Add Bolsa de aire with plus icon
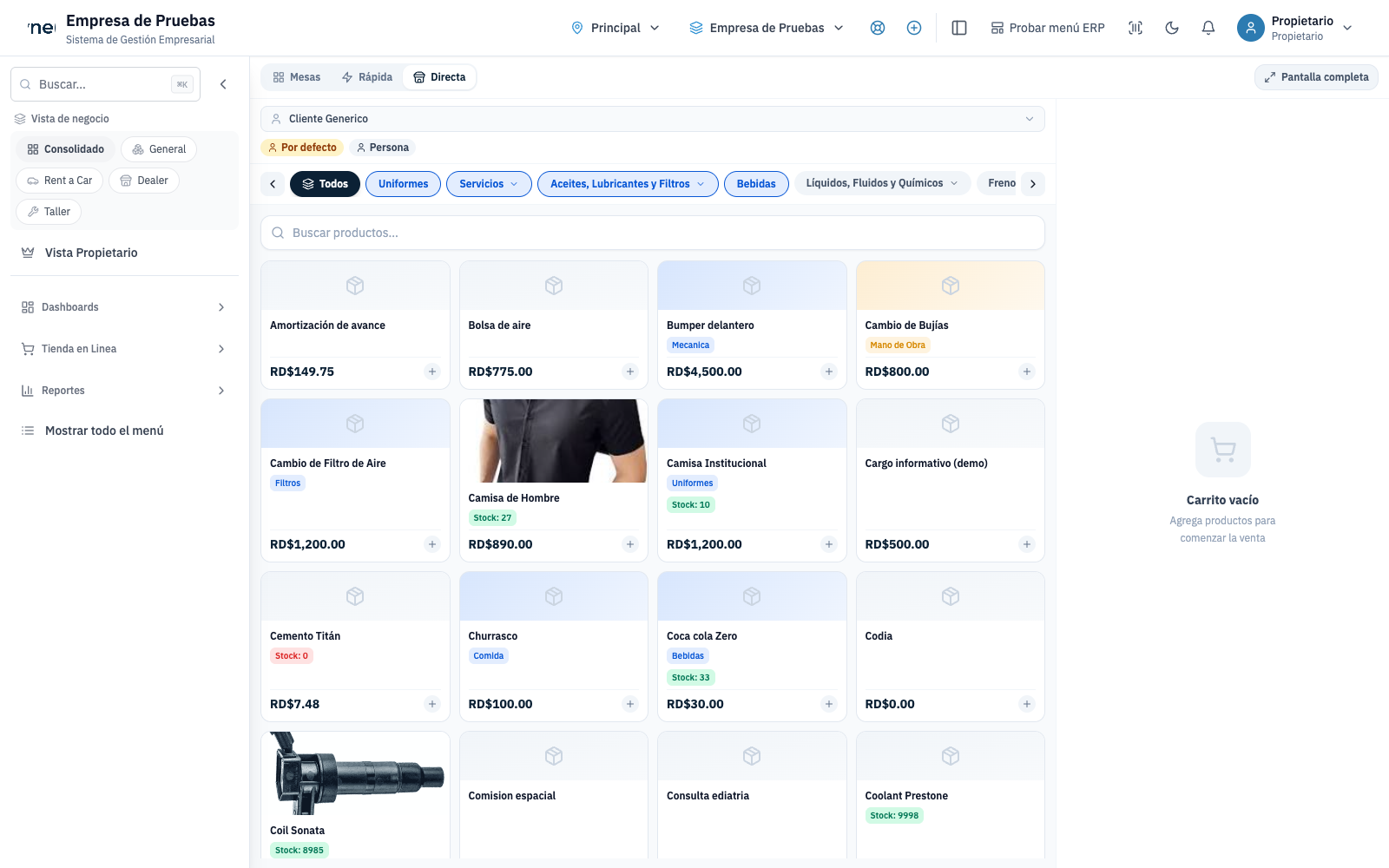This screenshot has height=868, width=1389. point(630,372)
